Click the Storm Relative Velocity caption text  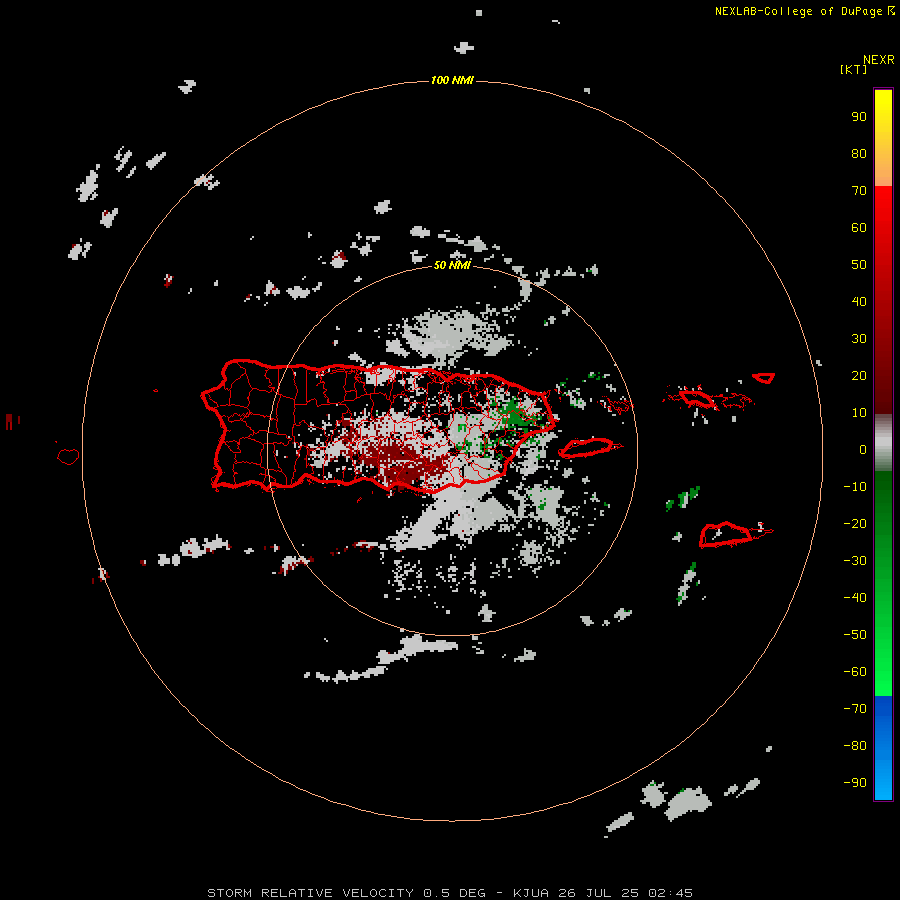click(450, 893)
